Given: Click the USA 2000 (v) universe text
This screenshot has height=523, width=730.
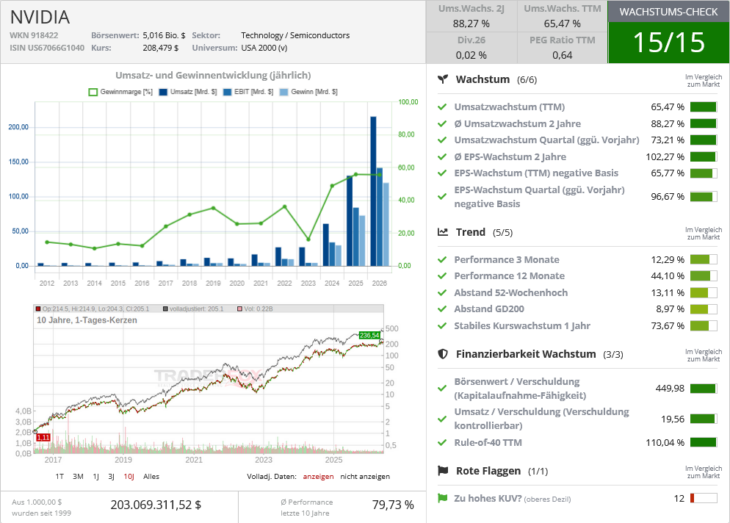Looking at the screenshot, I should click(264, 48).
